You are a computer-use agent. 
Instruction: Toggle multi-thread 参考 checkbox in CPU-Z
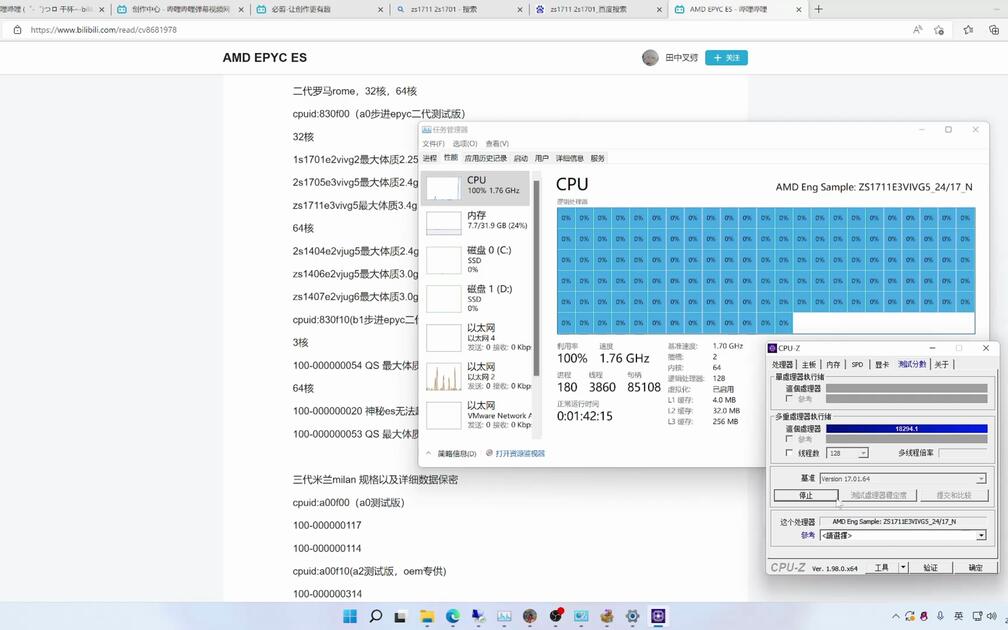(789, 439)
